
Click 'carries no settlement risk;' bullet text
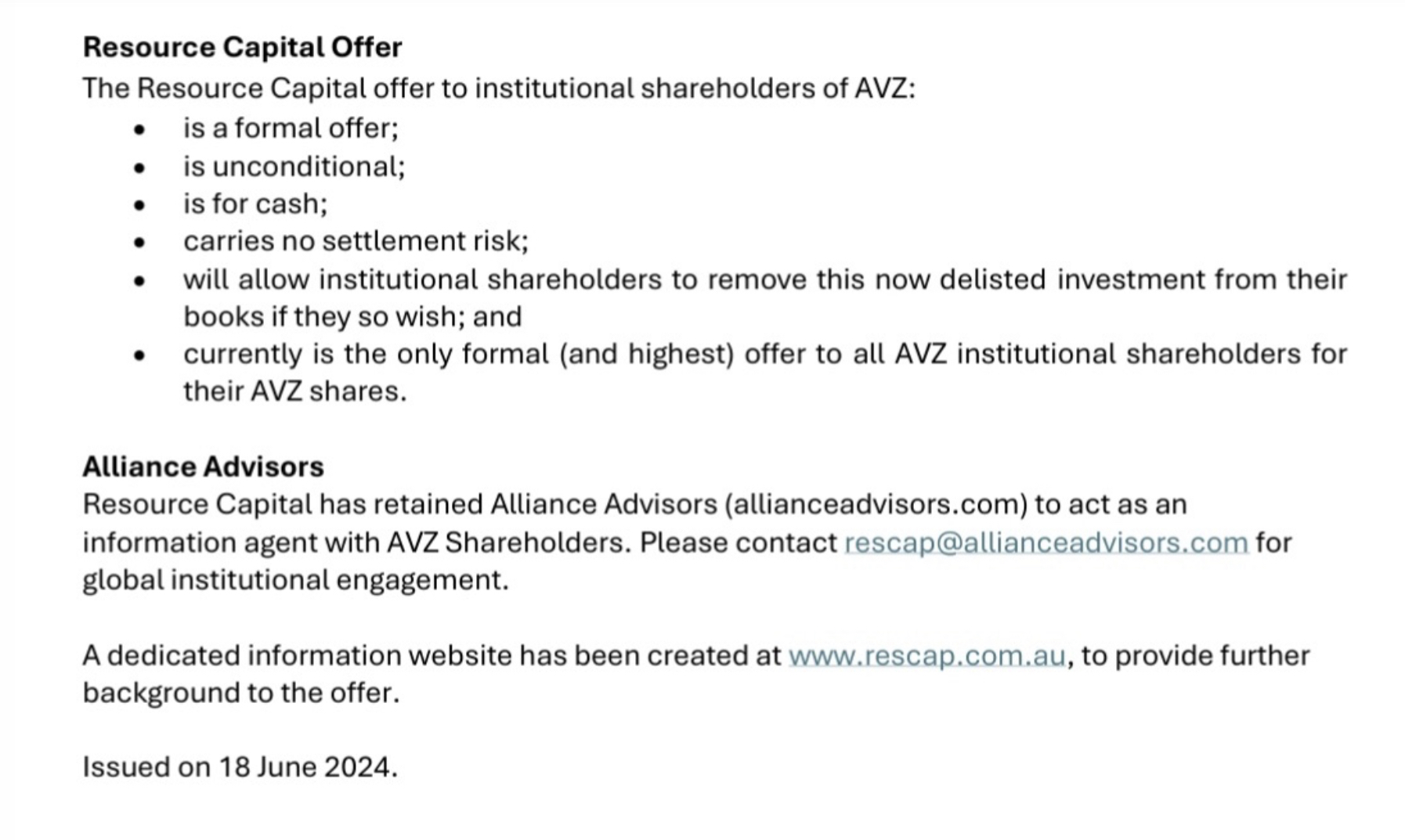click(x=356, y=241)
